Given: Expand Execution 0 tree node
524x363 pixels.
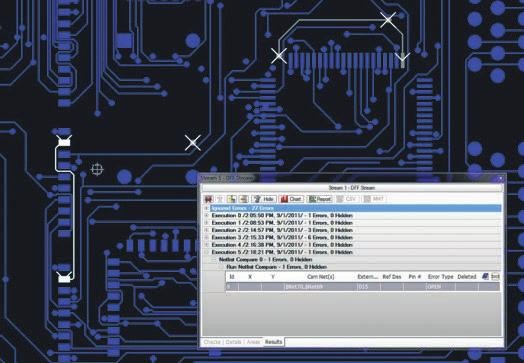Looking at the screenshot, I should coord(207,216).
